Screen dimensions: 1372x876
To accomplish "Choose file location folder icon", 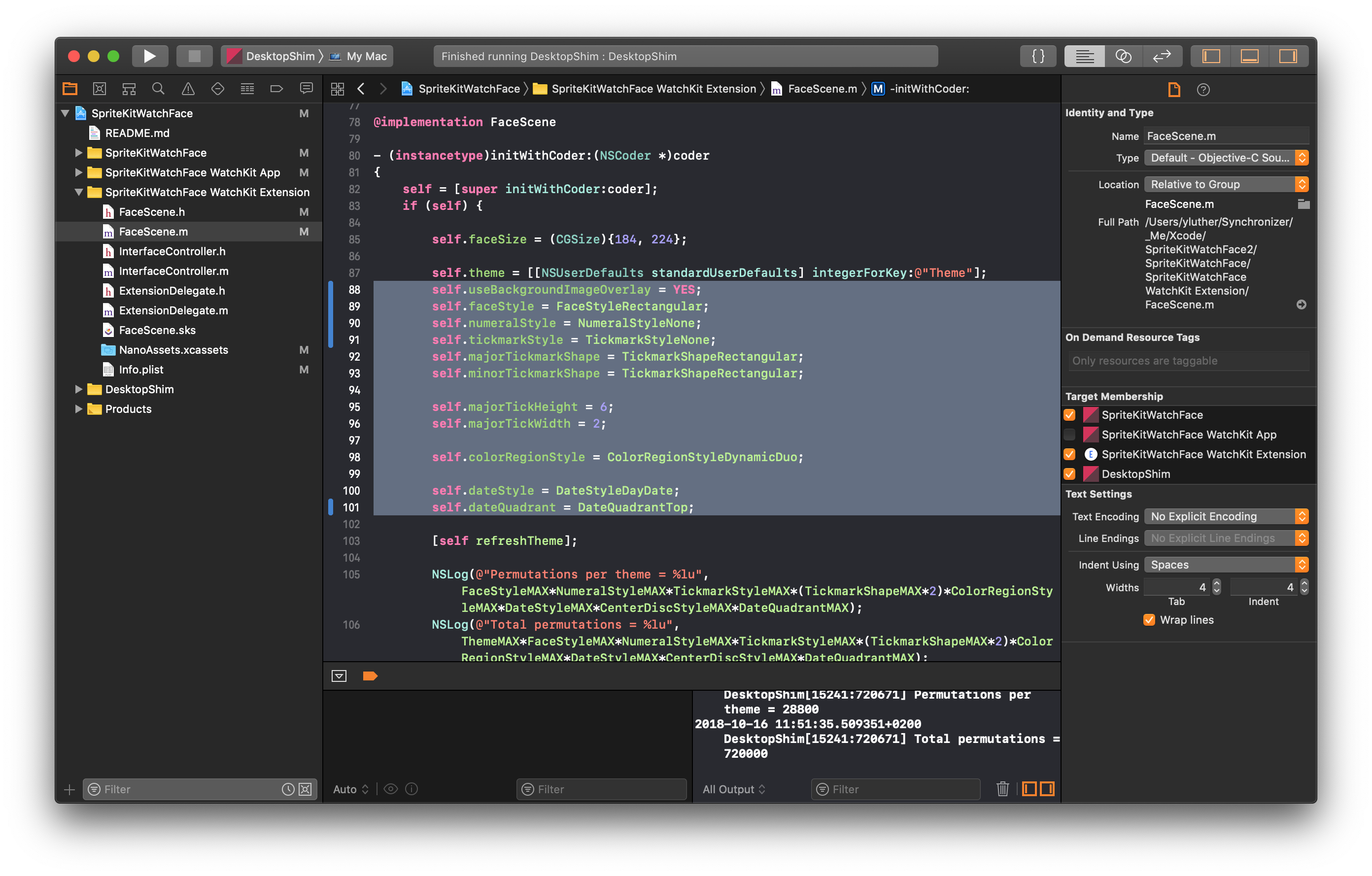I will (1303, 204).
